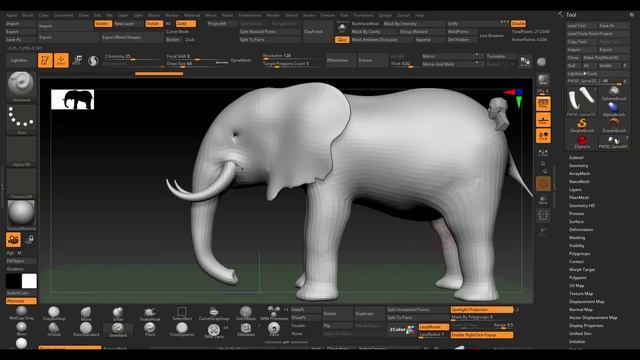Choose the Standard brush in bottom shelf
The width and height of the screenshot is (640, 360).
pyautogui.click(x=118, y=329)
